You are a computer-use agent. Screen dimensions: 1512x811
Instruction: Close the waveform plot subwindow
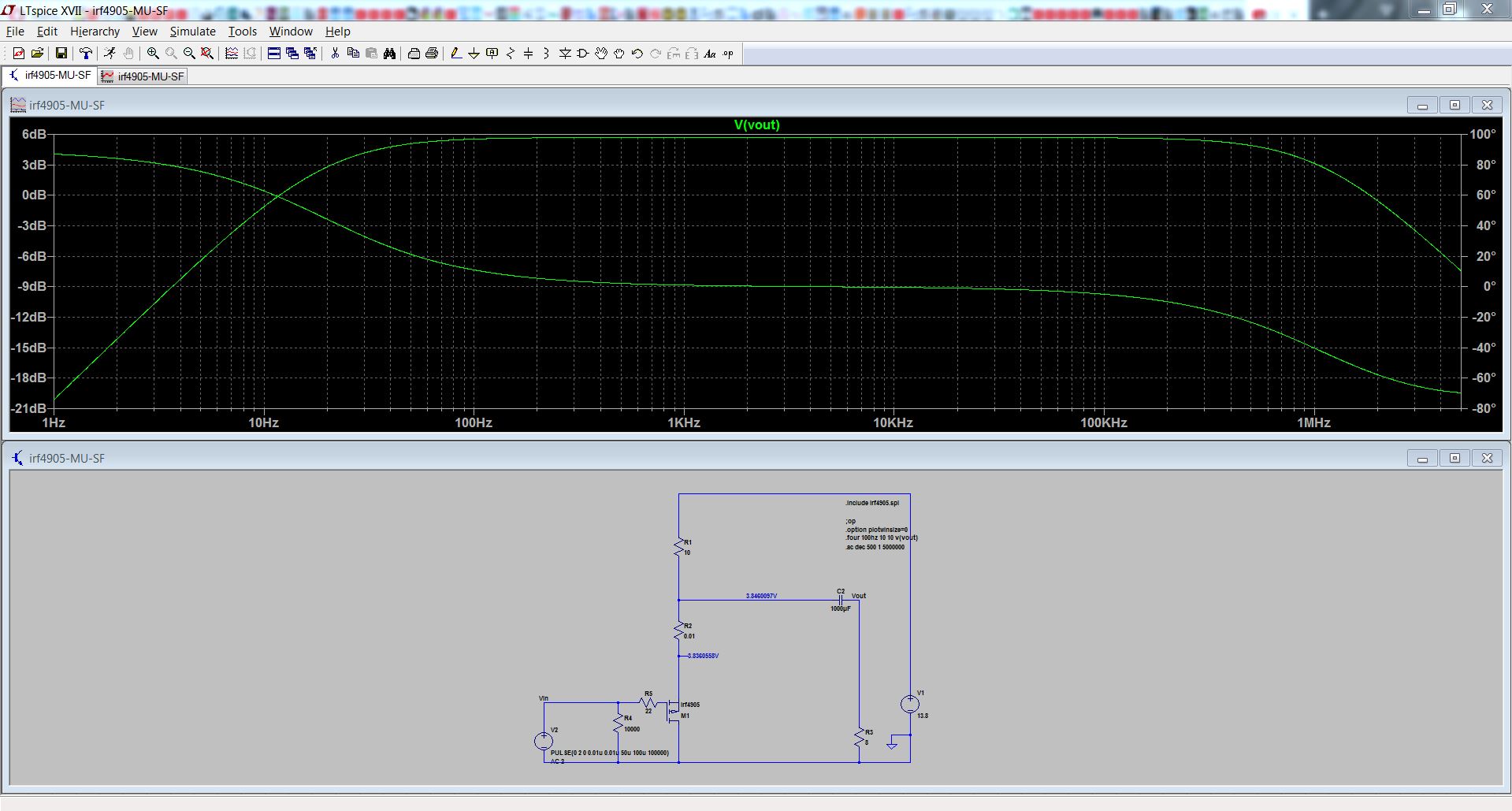(x=1487, y=105)
